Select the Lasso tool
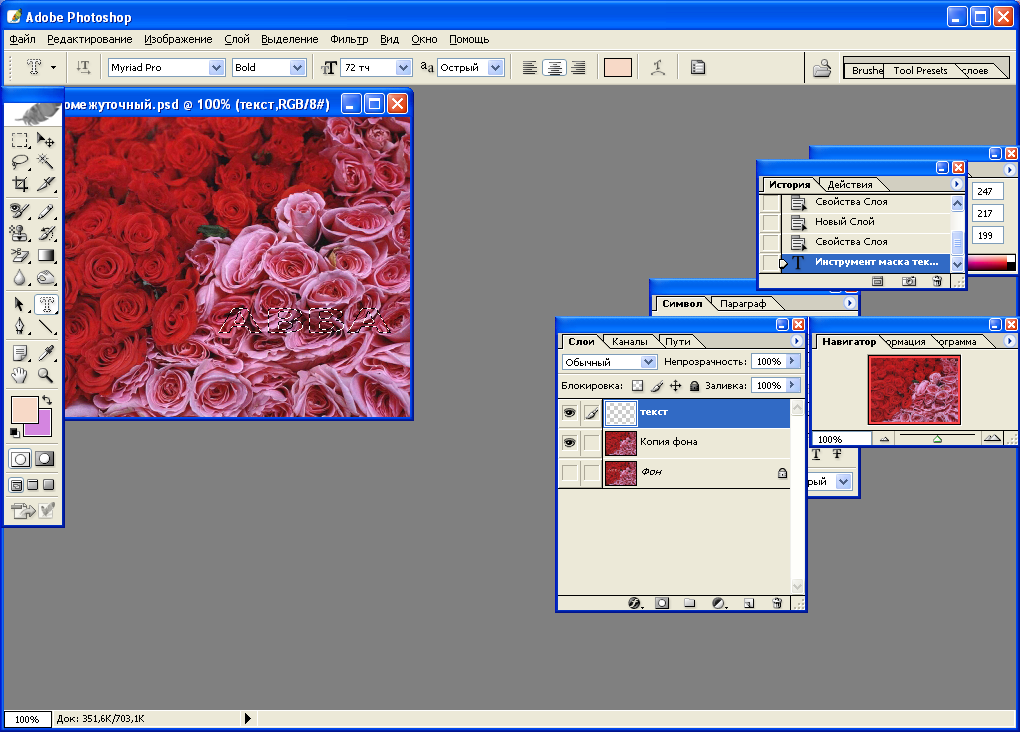The image size is (1020, 732). [x=20, y=161]
